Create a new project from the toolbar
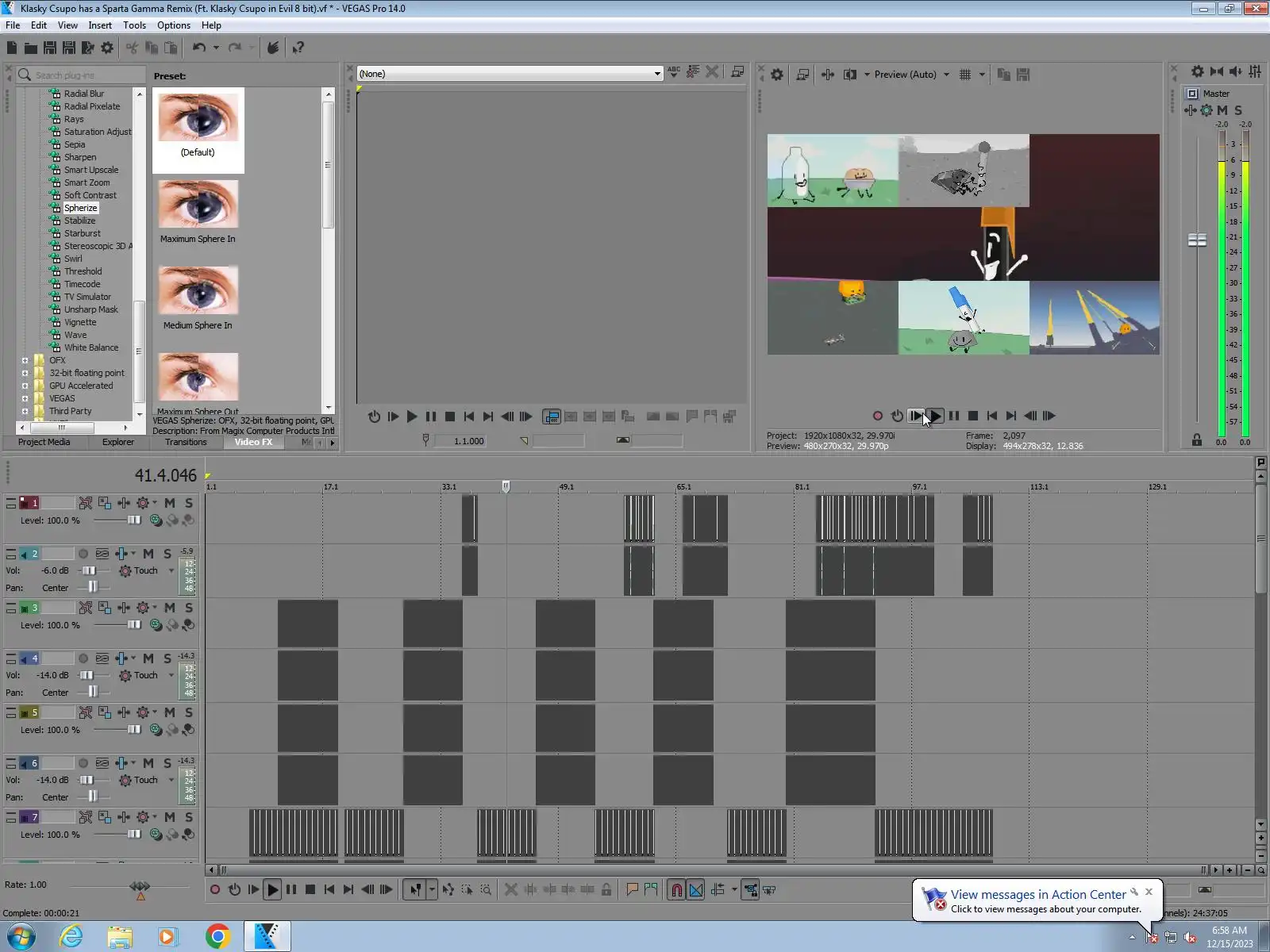Viewport: 1270px width, 952px height. [12, 48]
